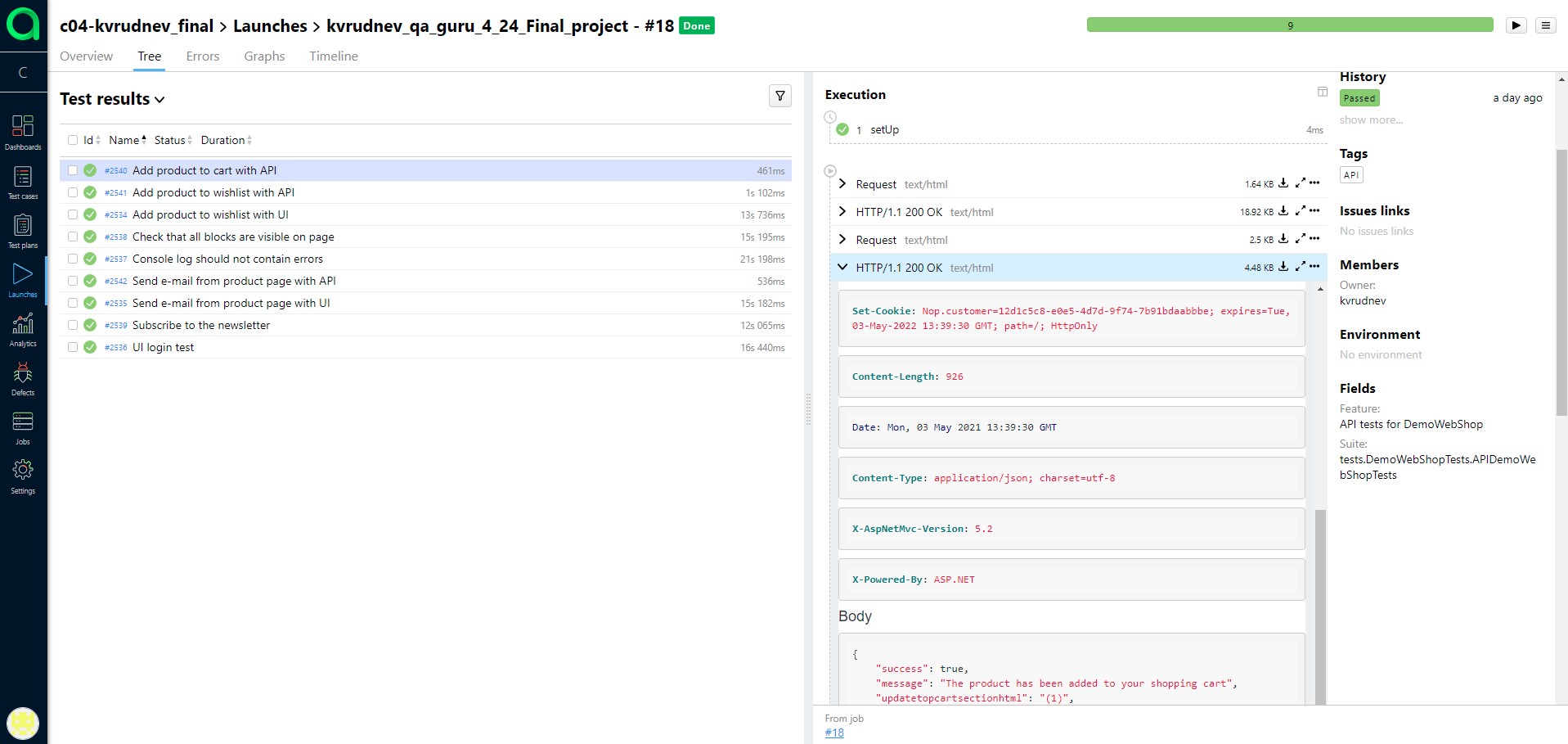
Task: Check the Add product to cart with API row
Action: coord(73,170)
